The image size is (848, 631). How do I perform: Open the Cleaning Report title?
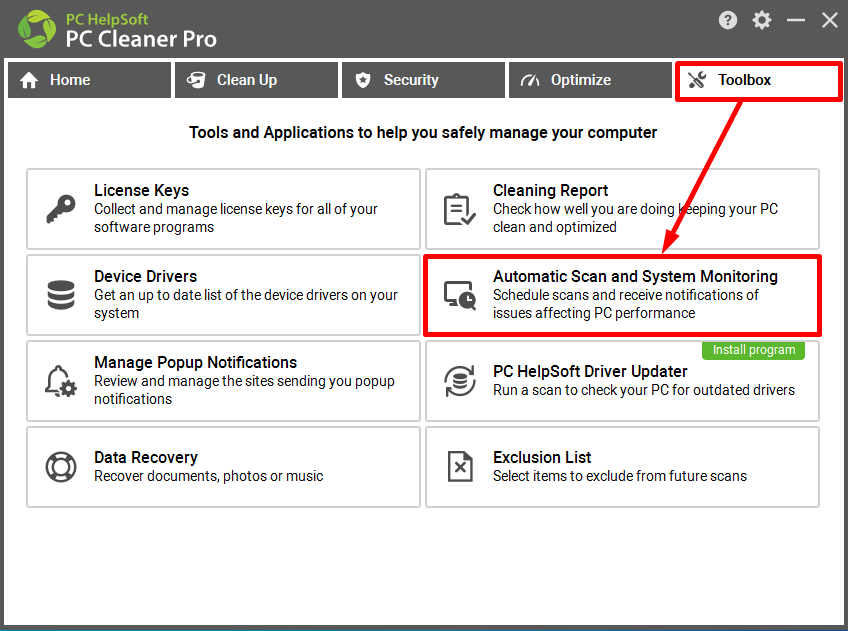[x=551, y=190]
